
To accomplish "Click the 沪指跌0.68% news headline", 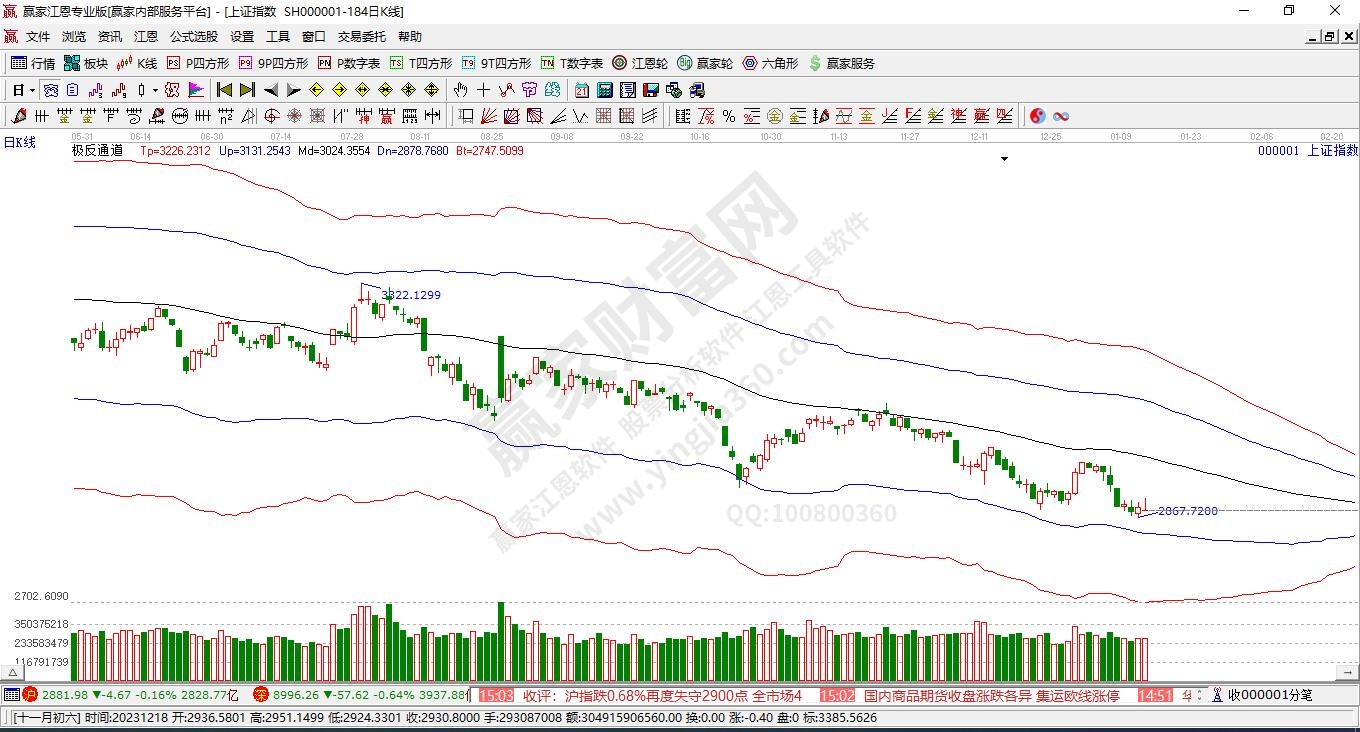I will (x=662, y=695).
